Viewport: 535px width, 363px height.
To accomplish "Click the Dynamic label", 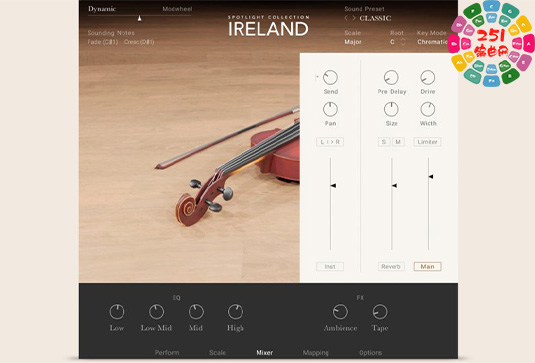I will click(x=102, y=9).
